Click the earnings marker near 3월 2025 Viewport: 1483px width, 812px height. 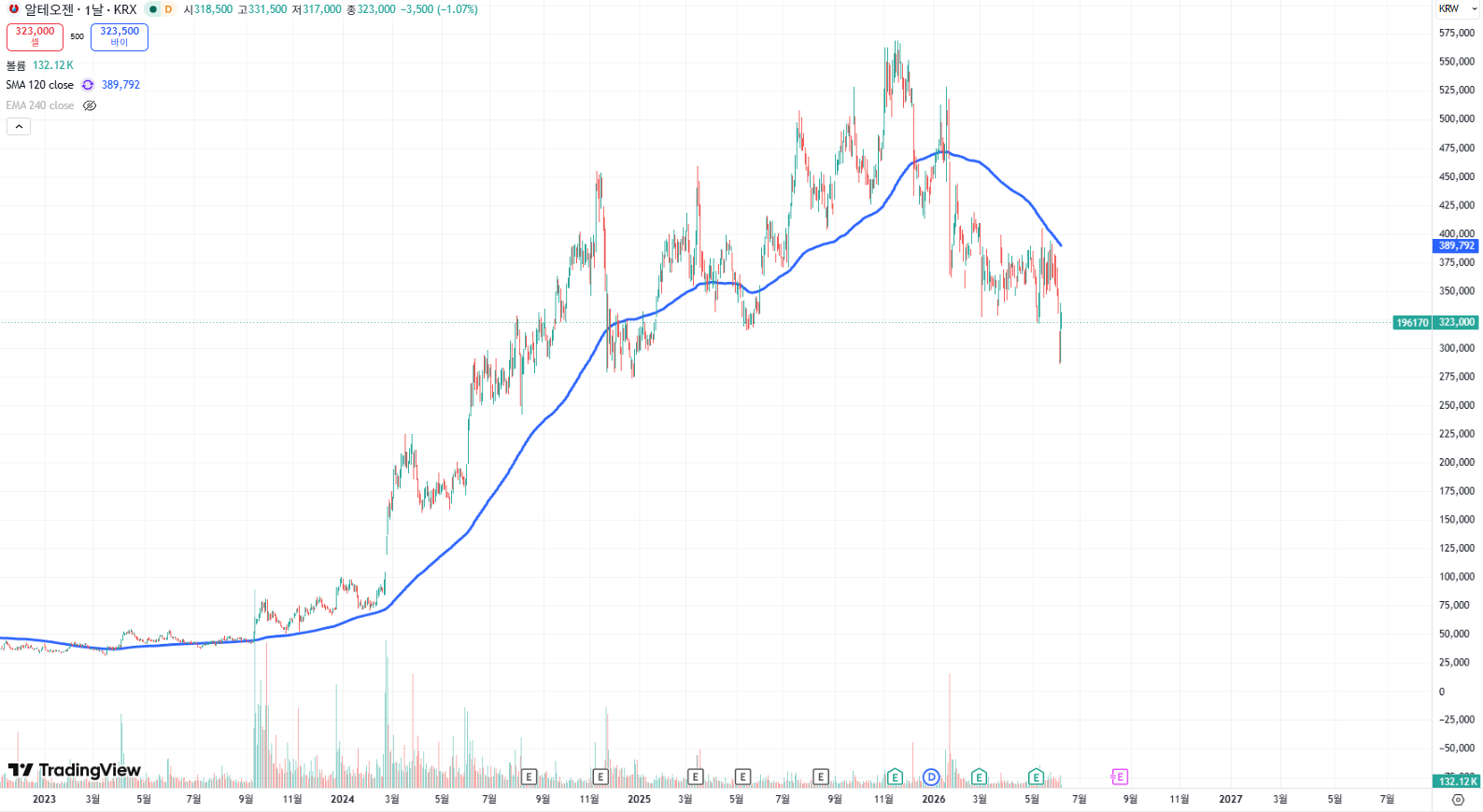click(695, 777)
